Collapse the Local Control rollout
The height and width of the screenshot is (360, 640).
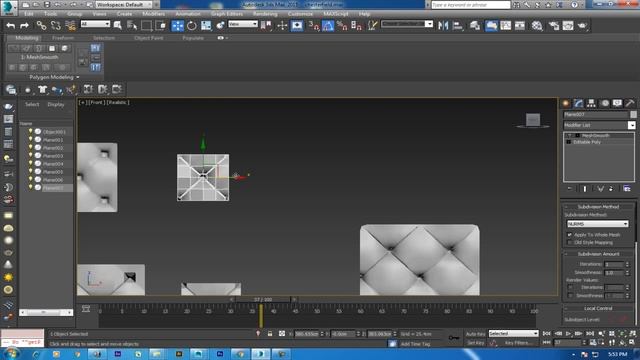598,308
